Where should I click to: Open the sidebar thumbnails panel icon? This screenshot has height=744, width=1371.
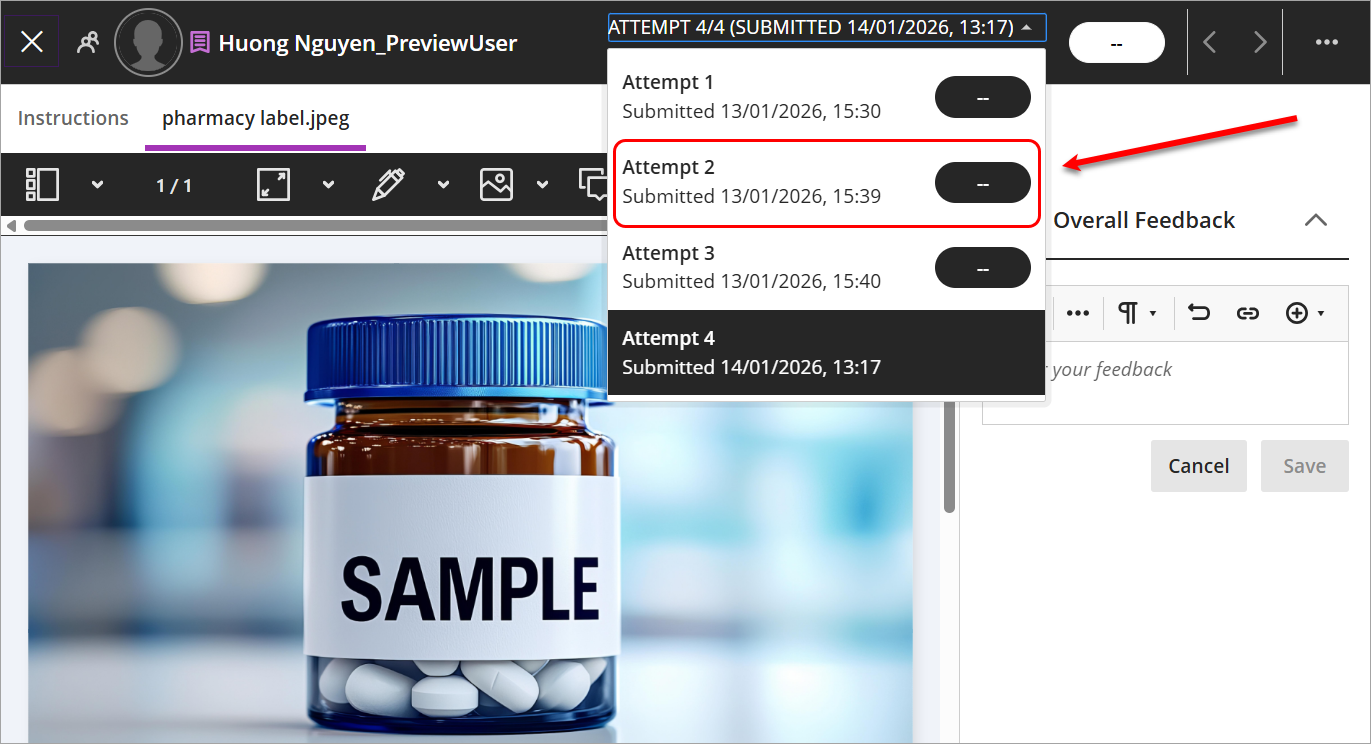(43, 184)
